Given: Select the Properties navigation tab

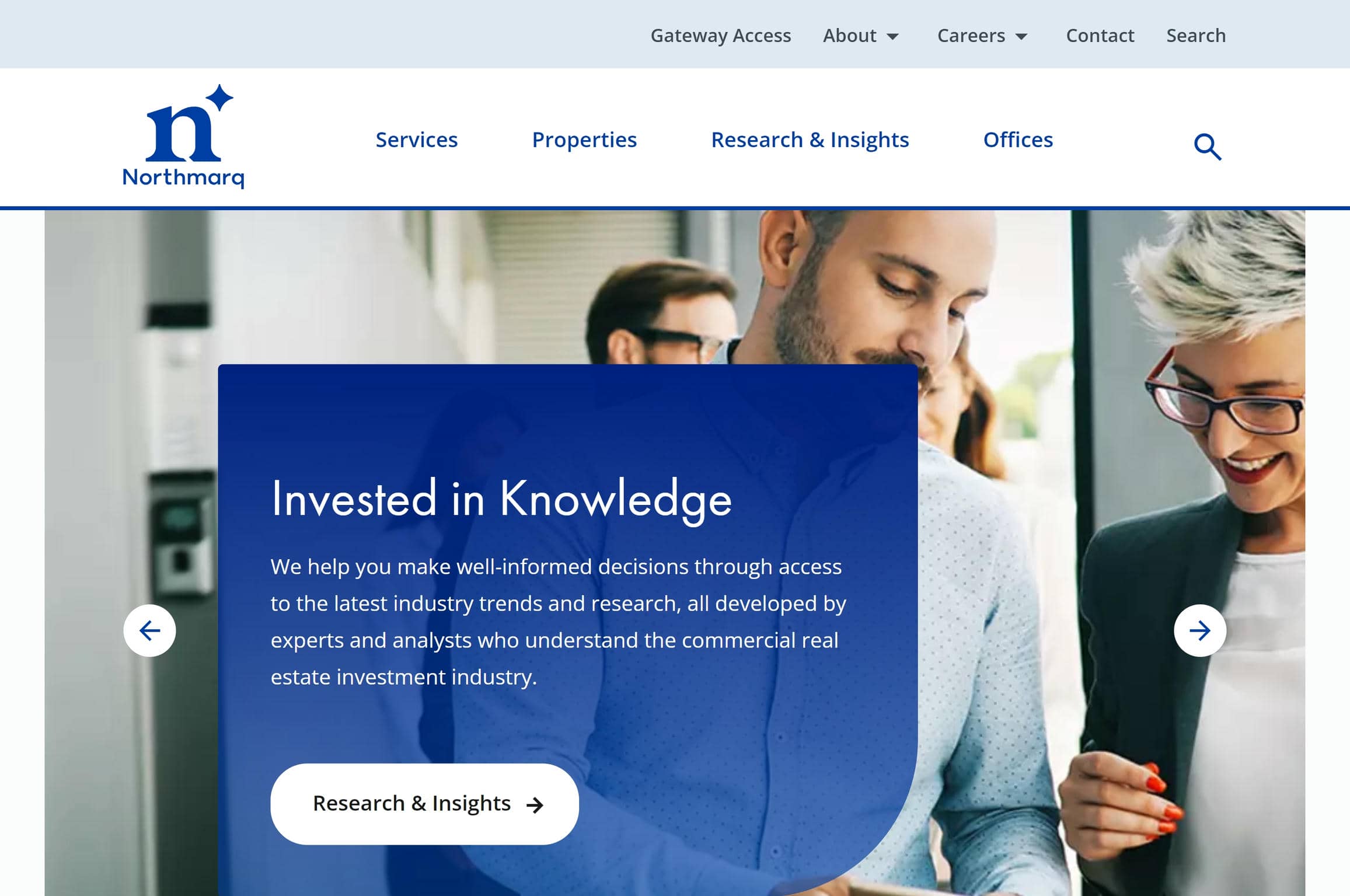Looking at the screenshot, I should point(584,138).
